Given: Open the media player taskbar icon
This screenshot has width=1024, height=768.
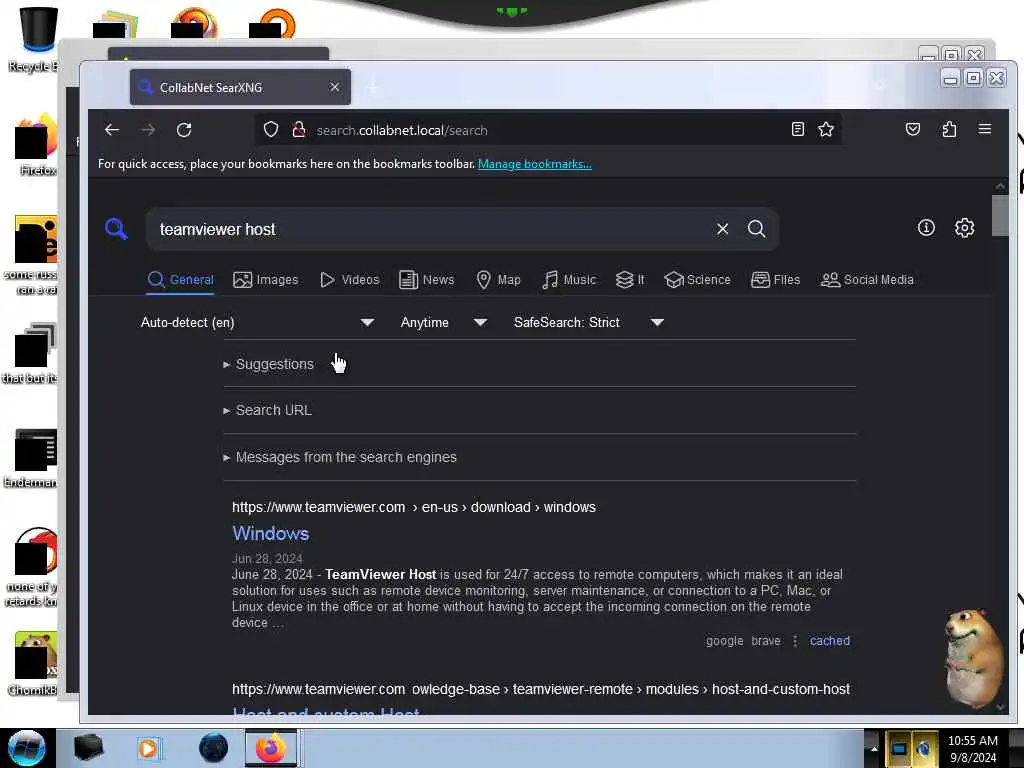Looking at the screenshot, I should [x=148, y=748].
